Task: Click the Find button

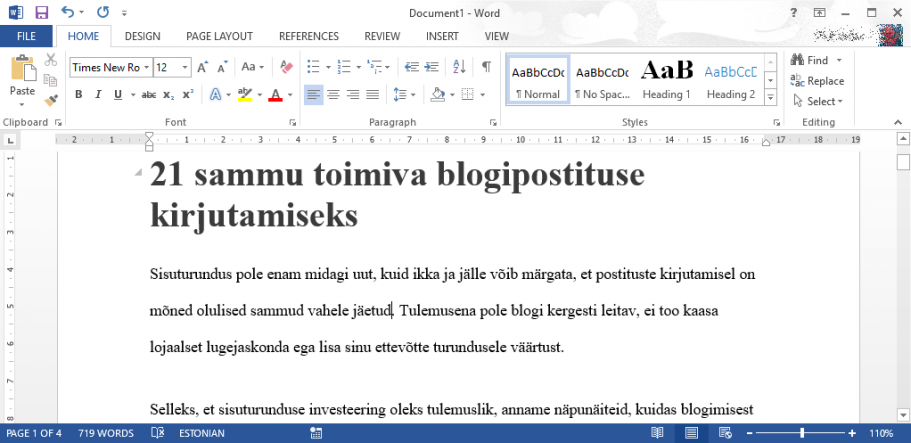Action: pos(809,60)
